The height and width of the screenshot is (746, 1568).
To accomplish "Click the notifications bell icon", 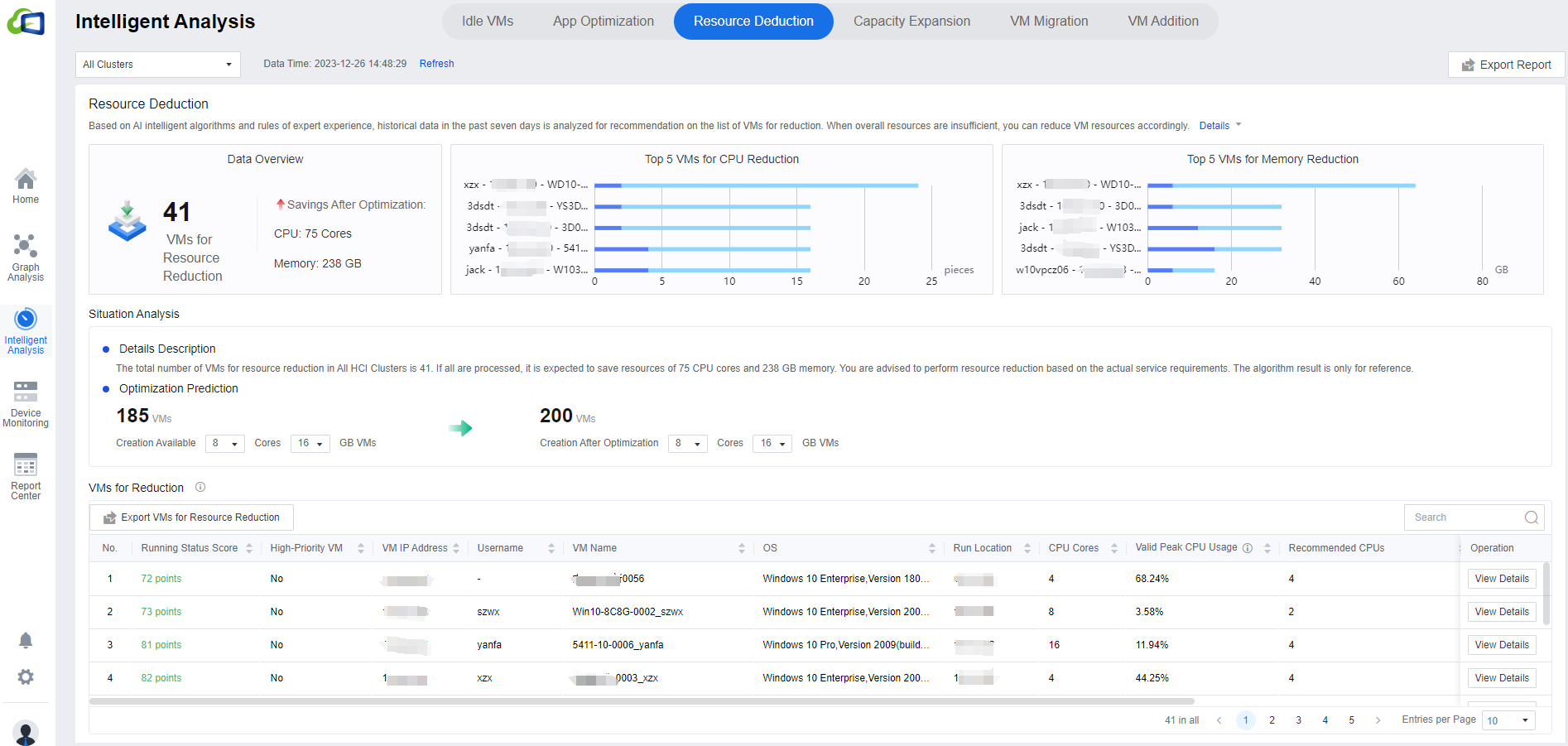I will [26, 640].
